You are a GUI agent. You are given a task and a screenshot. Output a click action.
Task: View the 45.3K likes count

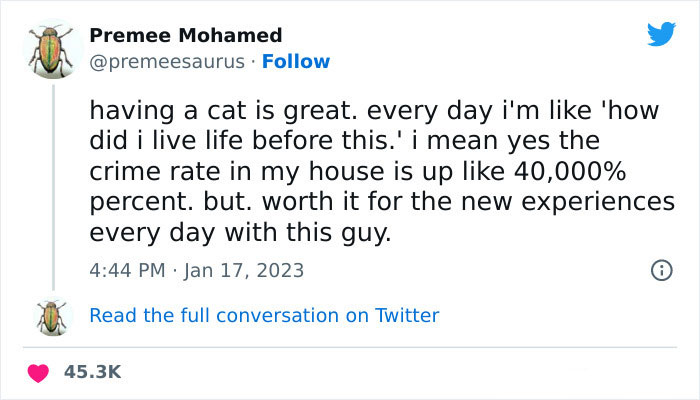(x=92, y=372)
